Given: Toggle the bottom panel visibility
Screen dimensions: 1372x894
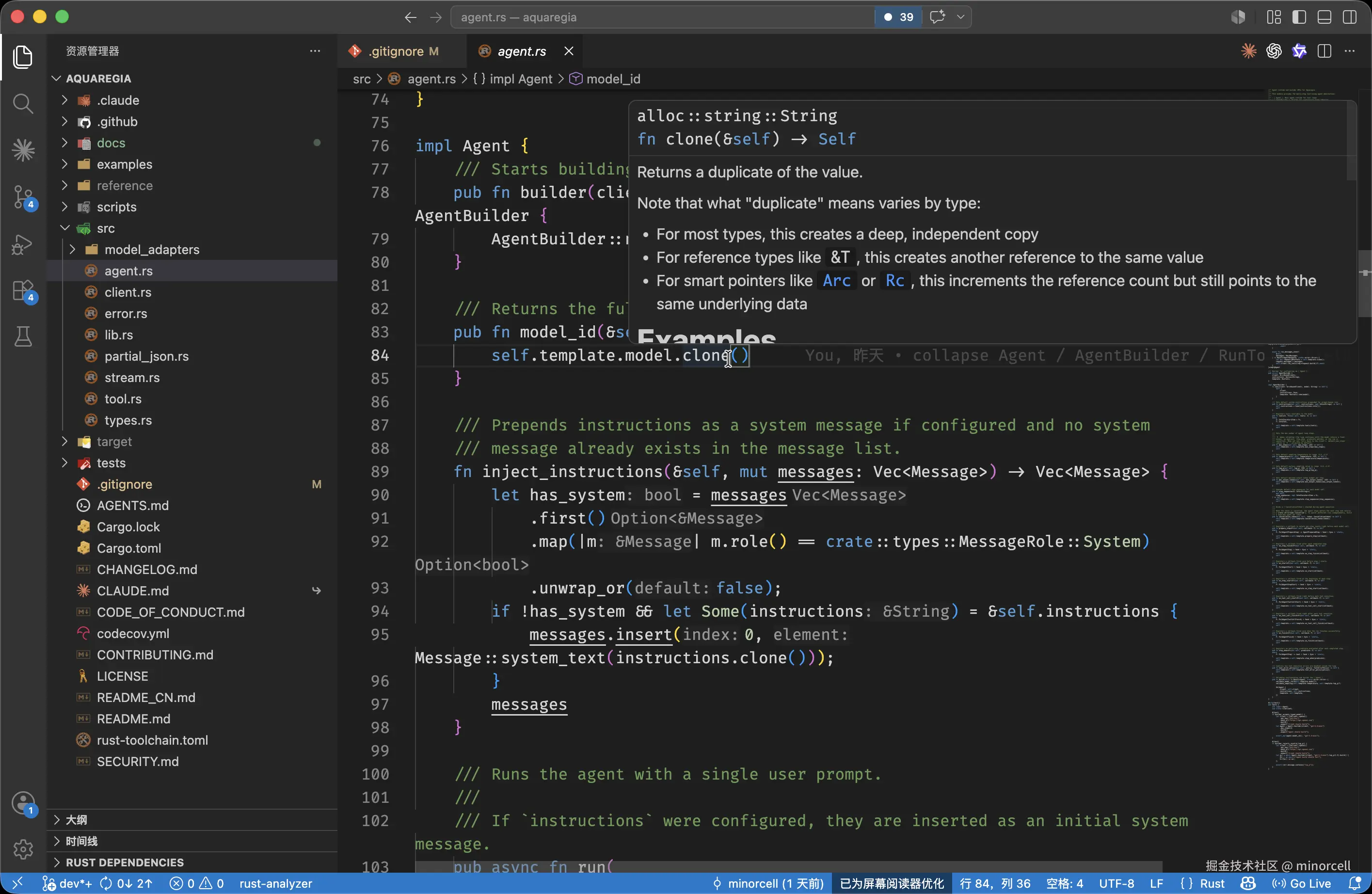Looking at the screenshot, I should pyautogui.click(x=1324, y=17).
